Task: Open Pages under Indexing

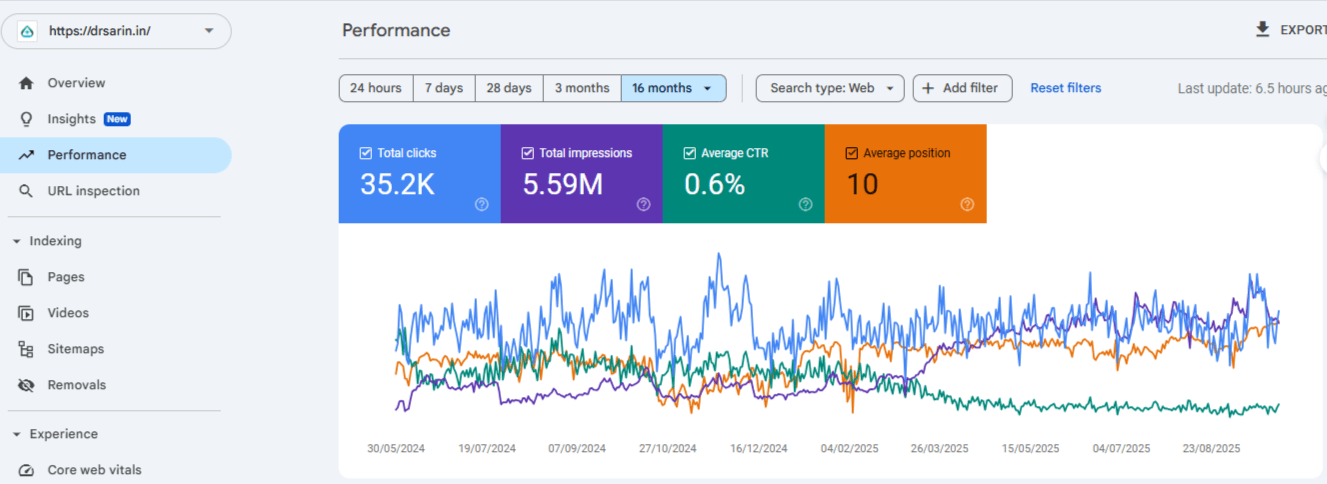Action: 115,277
